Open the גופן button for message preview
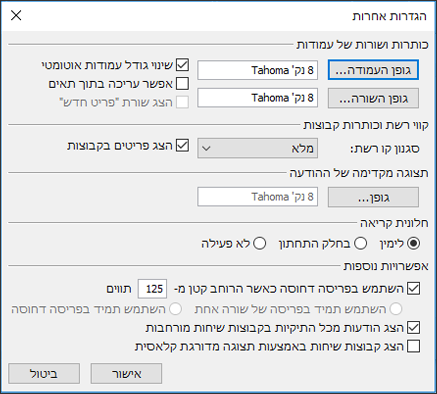 point(373,197)
